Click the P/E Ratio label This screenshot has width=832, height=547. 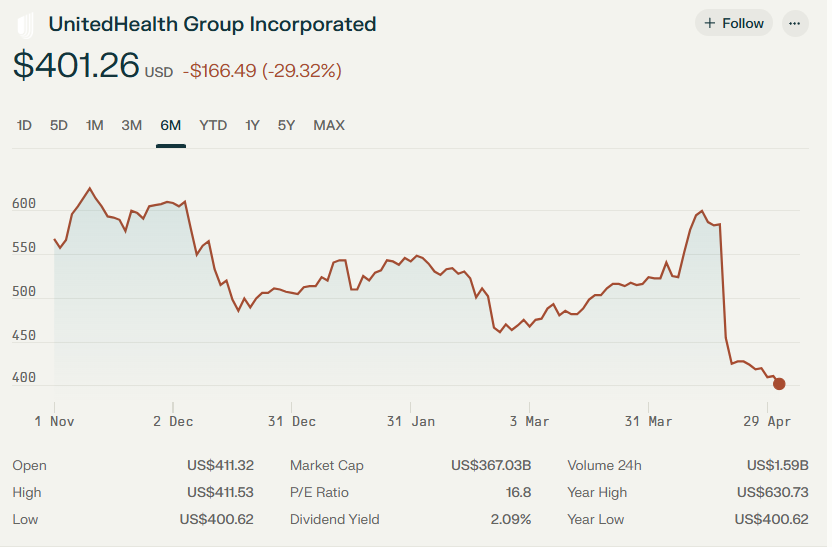pos(319,492)
